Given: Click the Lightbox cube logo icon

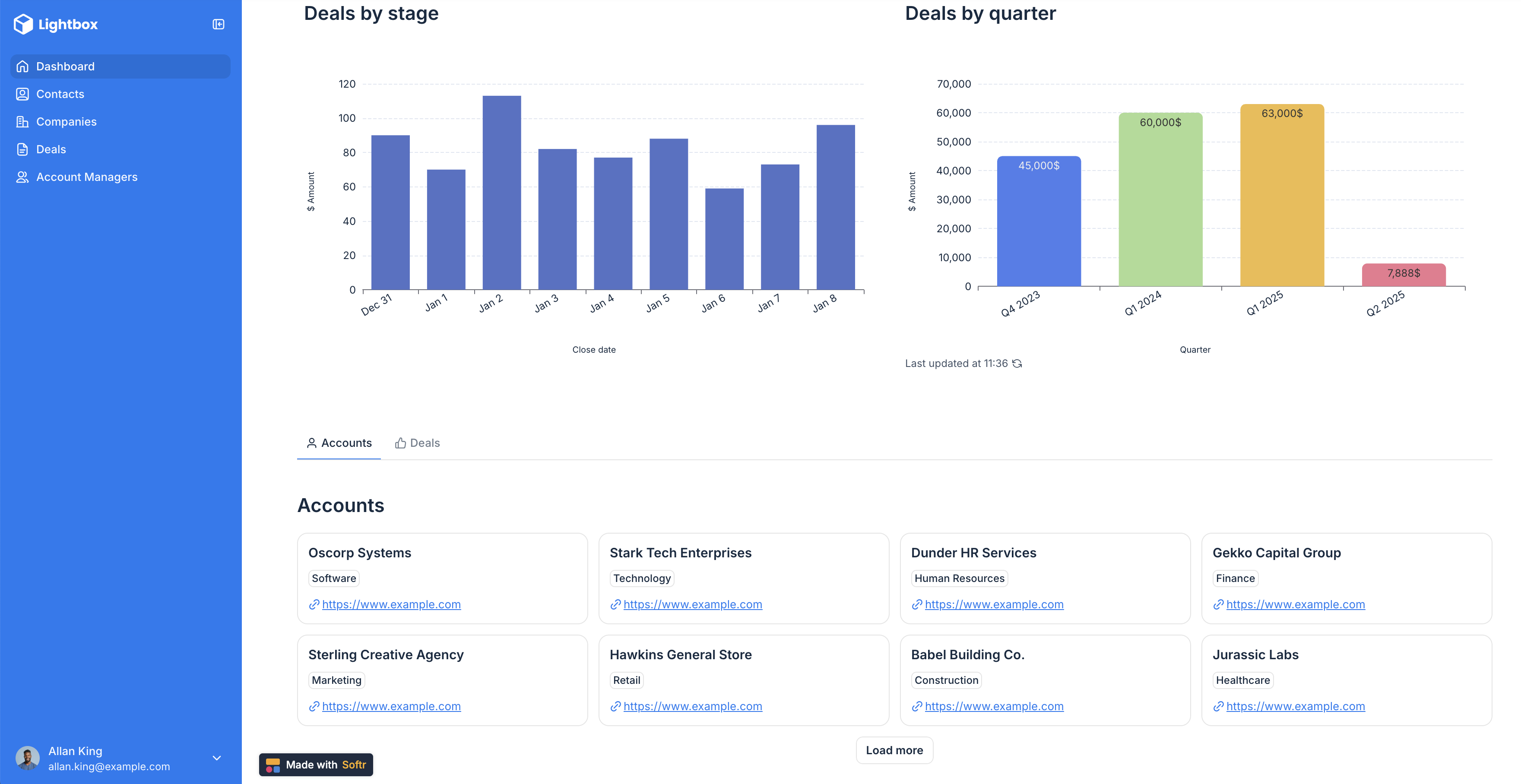Looking at the screenshot, I should click(23, 24).
